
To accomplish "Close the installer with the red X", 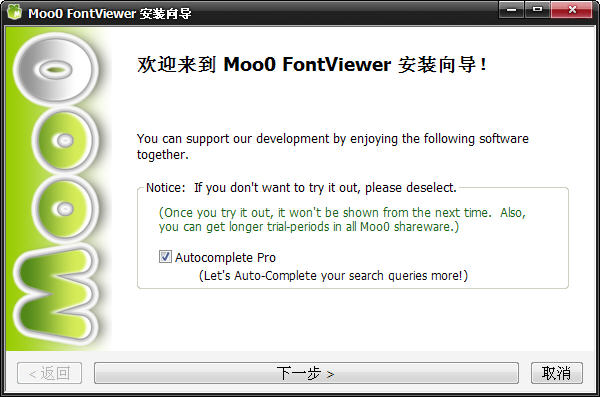I will [x=572, y=9].
